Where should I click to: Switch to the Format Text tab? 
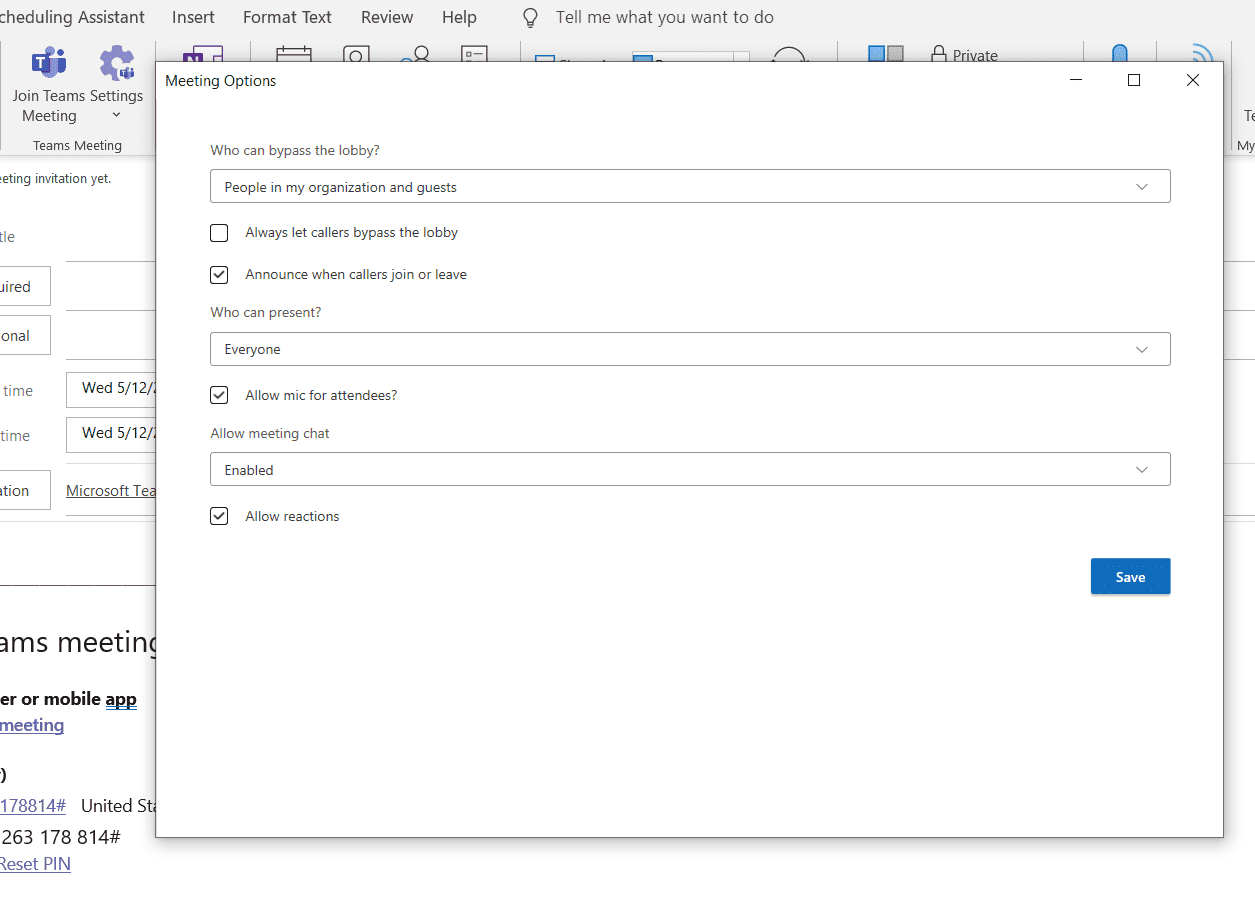287,18
